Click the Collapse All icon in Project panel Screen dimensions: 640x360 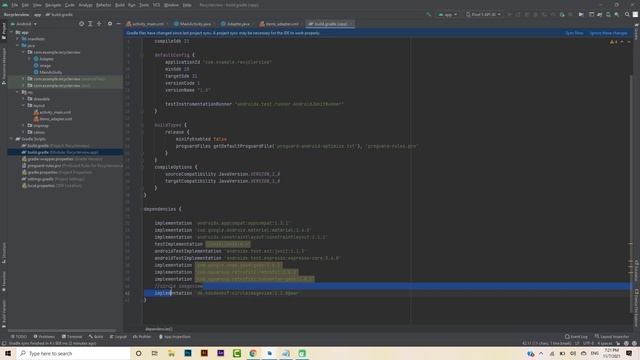[99, 24]
